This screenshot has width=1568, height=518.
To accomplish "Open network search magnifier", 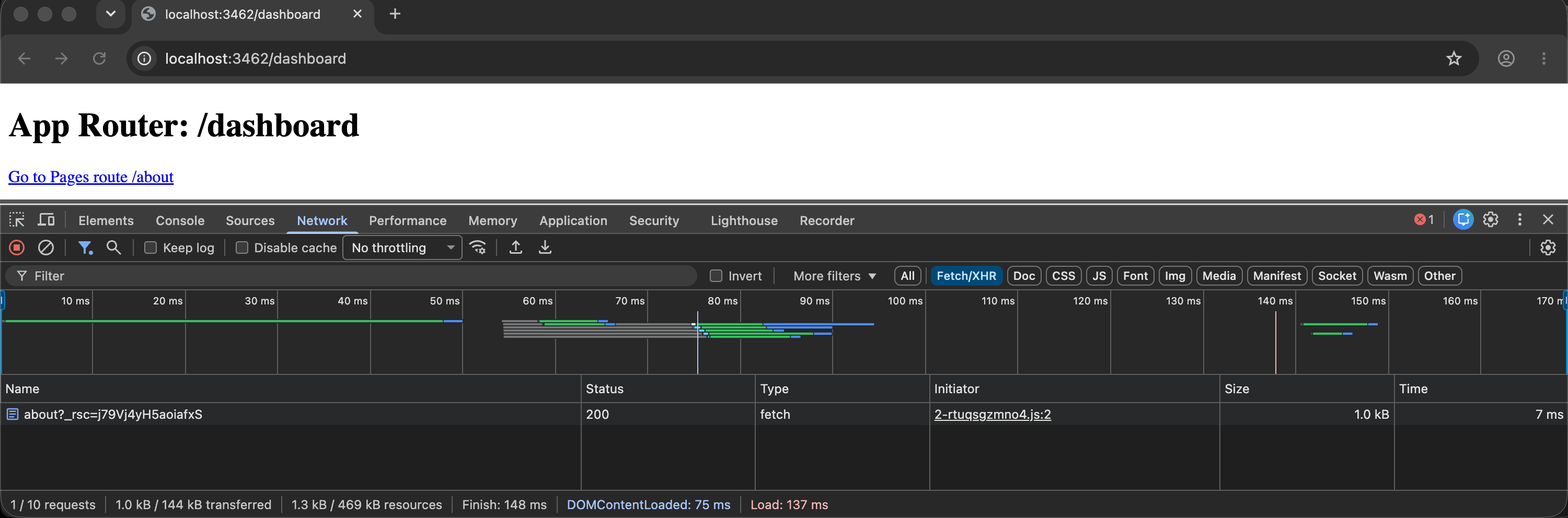I will pos(114,248).
